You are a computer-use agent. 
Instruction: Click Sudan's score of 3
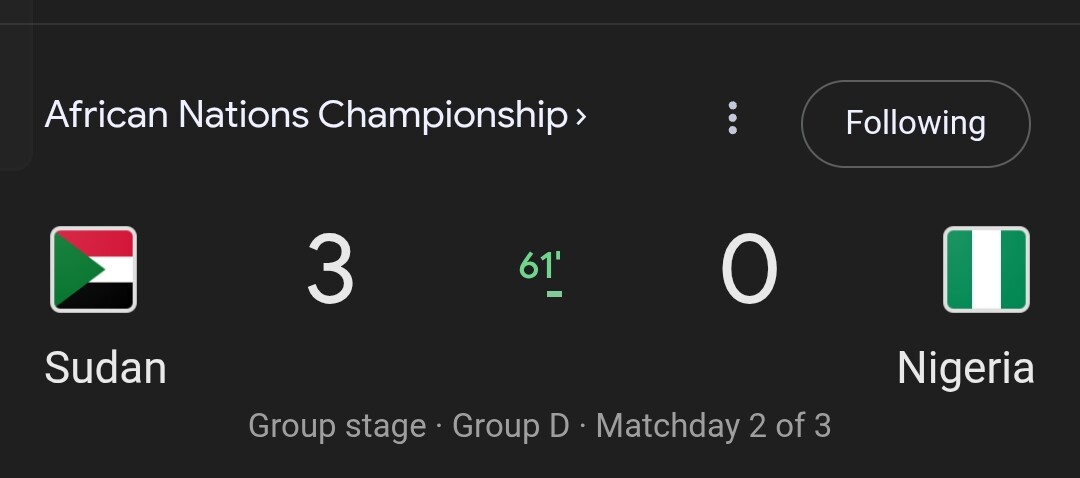point(330,269)
